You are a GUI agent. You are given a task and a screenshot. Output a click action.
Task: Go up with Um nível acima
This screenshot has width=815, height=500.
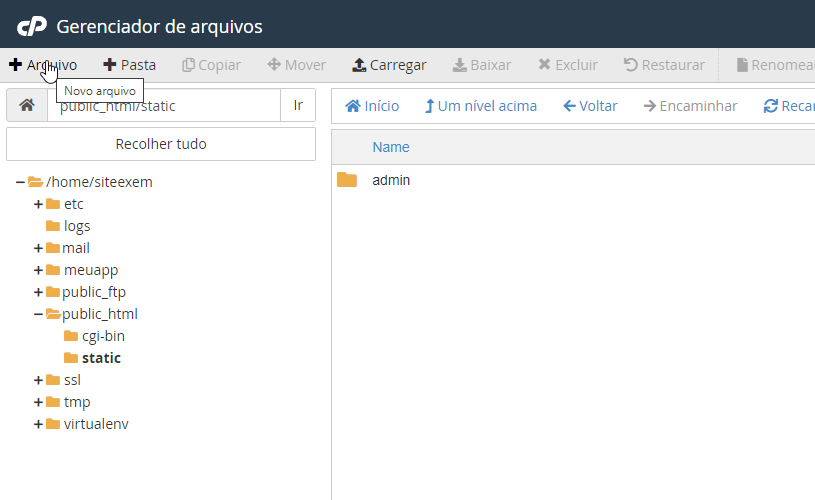pyautogui.click(x=481, y=106)
